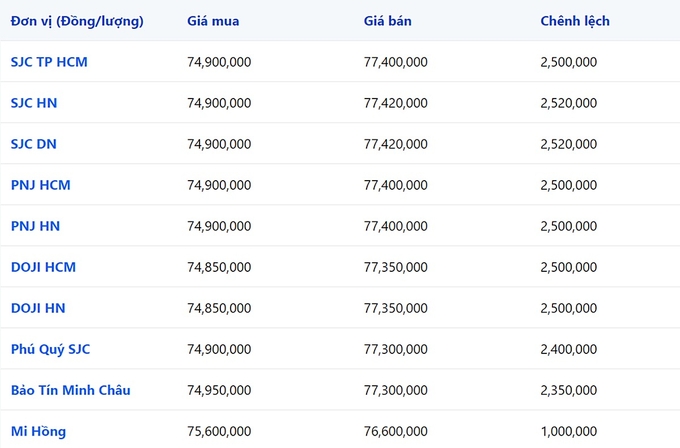Select Phú Quý SJC sell price 77,300,000
Viewport: 680px width, 448px height.
pos(396,350)
